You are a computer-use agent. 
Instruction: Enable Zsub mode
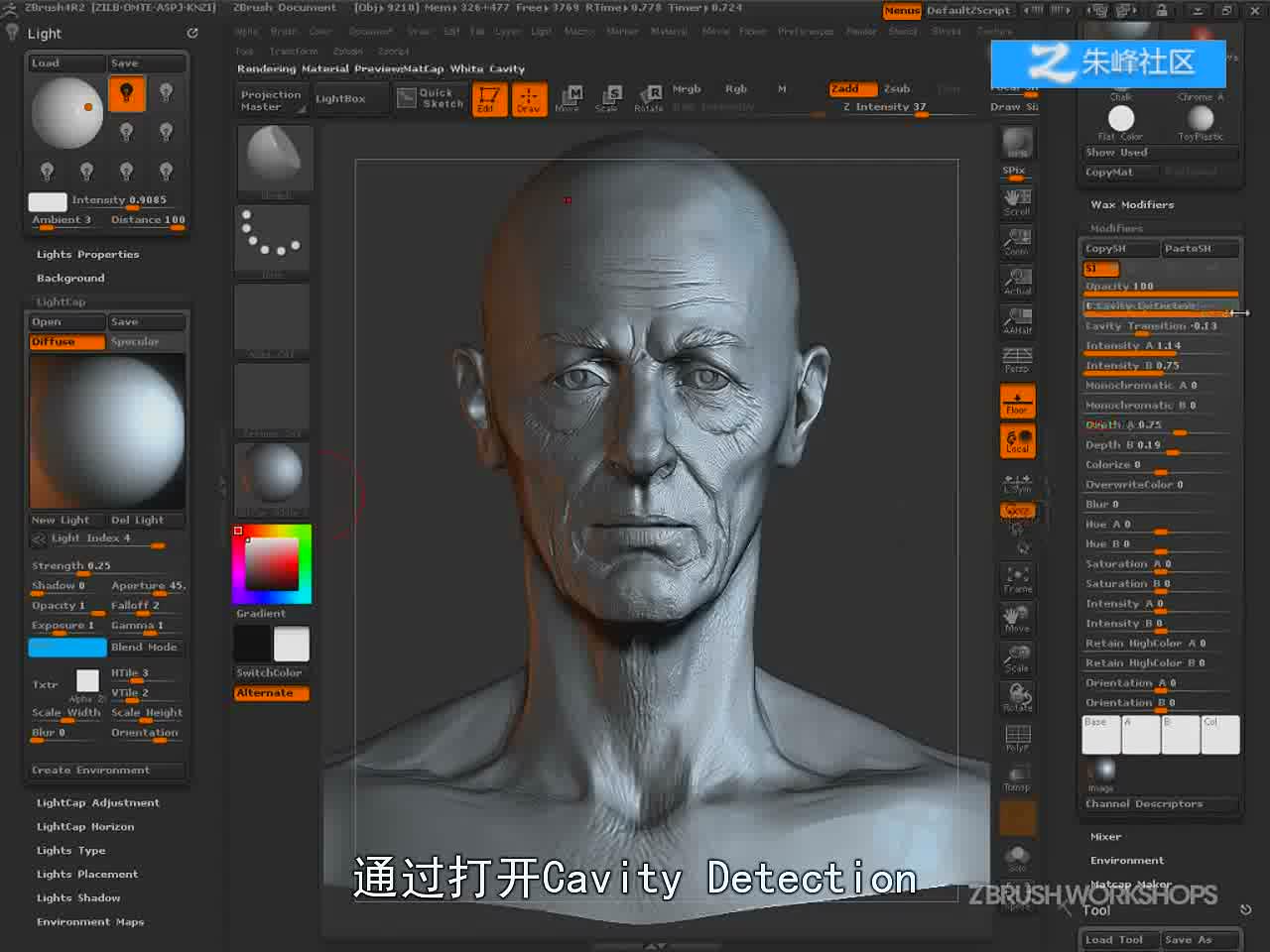897,88
